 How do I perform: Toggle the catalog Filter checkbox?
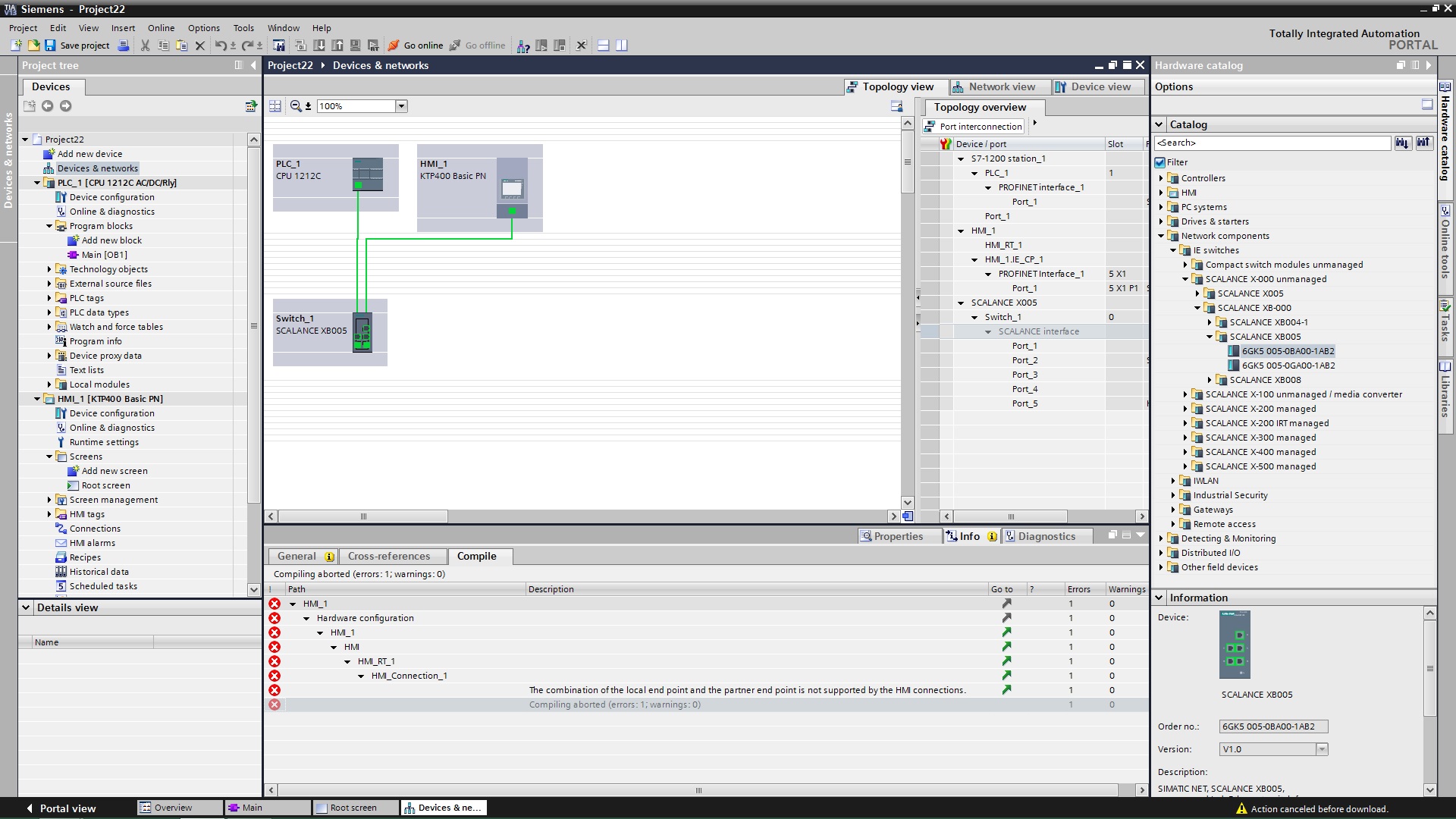click(x=1159, y=162)
